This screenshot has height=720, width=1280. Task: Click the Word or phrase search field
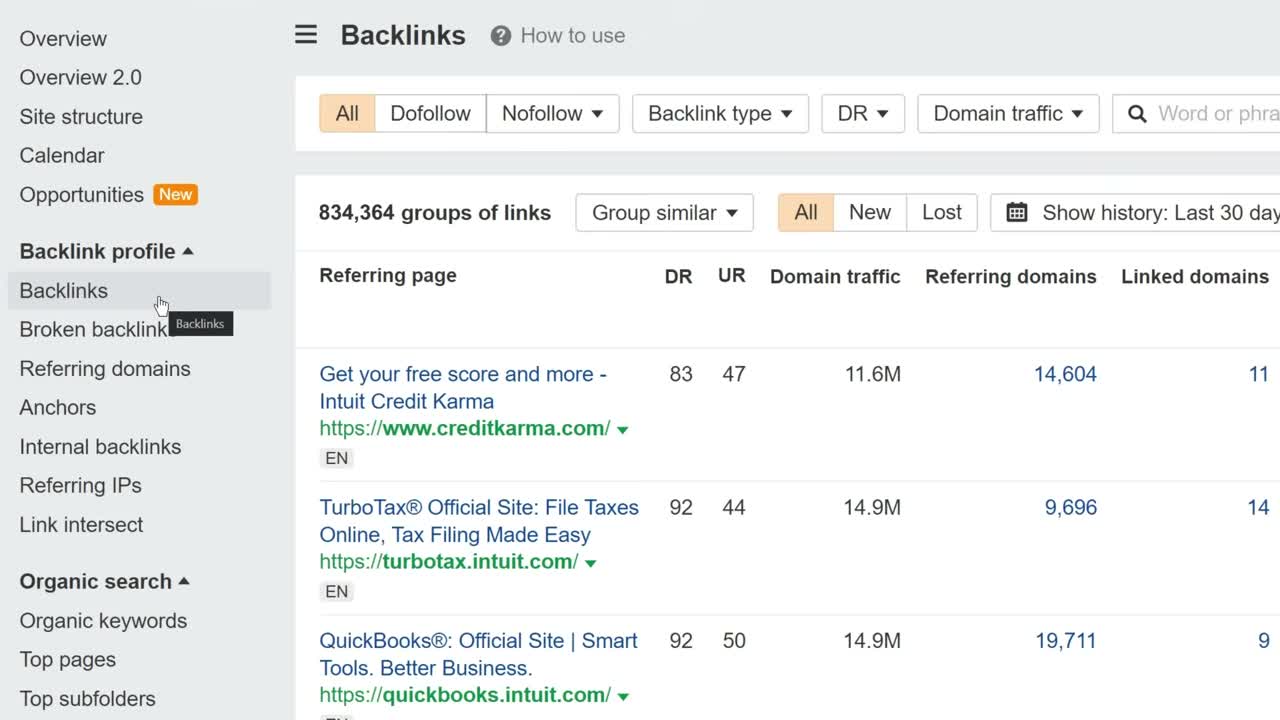click(1197, 114)
